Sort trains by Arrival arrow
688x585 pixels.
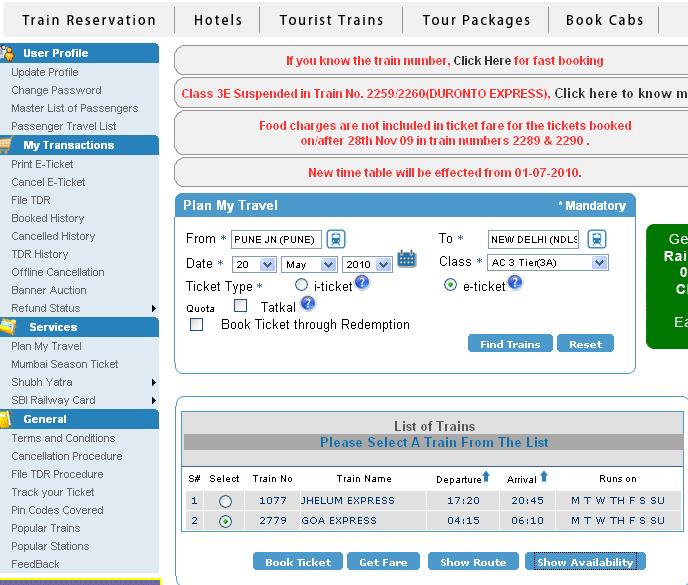(x=544, y=476)
